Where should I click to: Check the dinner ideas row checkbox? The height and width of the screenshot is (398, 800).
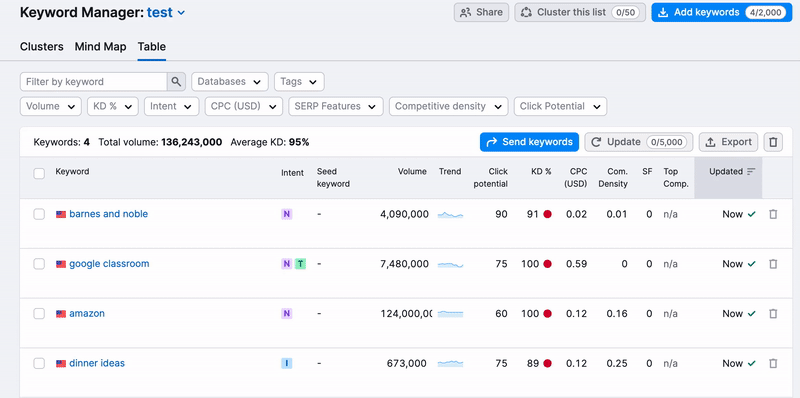pos(39,363)
